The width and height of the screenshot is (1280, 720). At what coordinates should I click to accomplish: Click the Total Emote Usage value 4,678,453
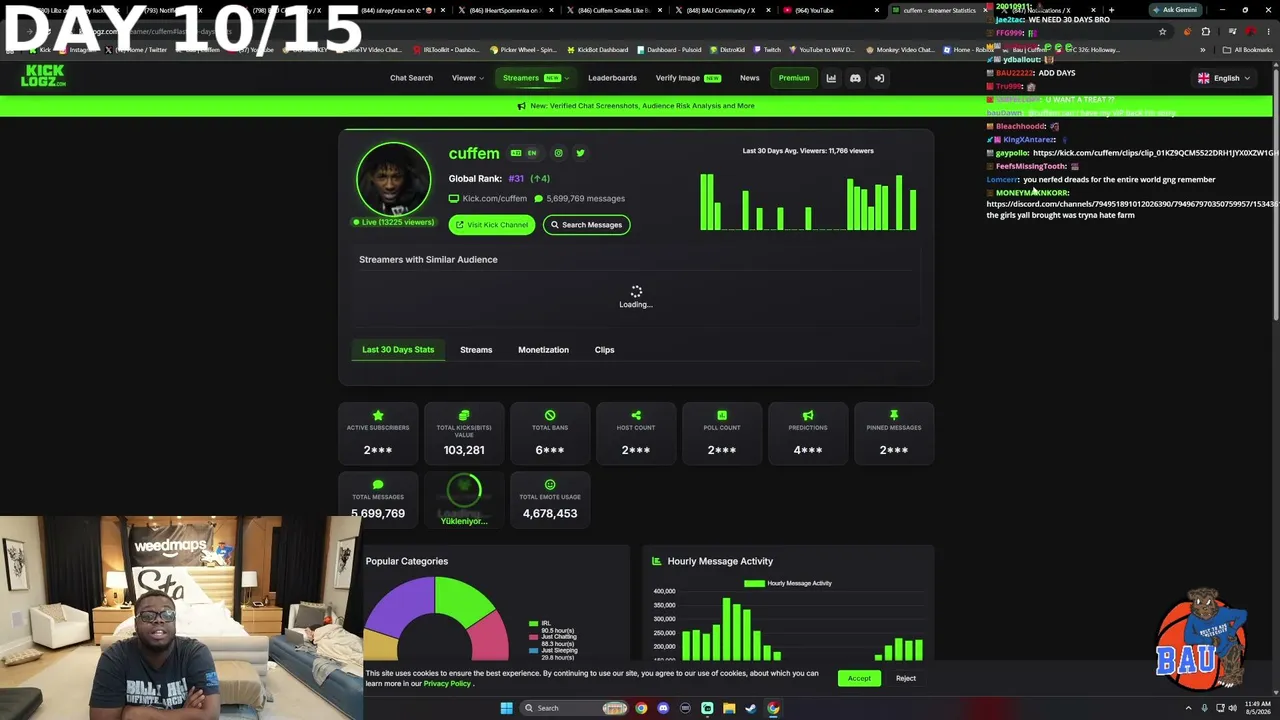pyautogui.click(x=550, y=513)
